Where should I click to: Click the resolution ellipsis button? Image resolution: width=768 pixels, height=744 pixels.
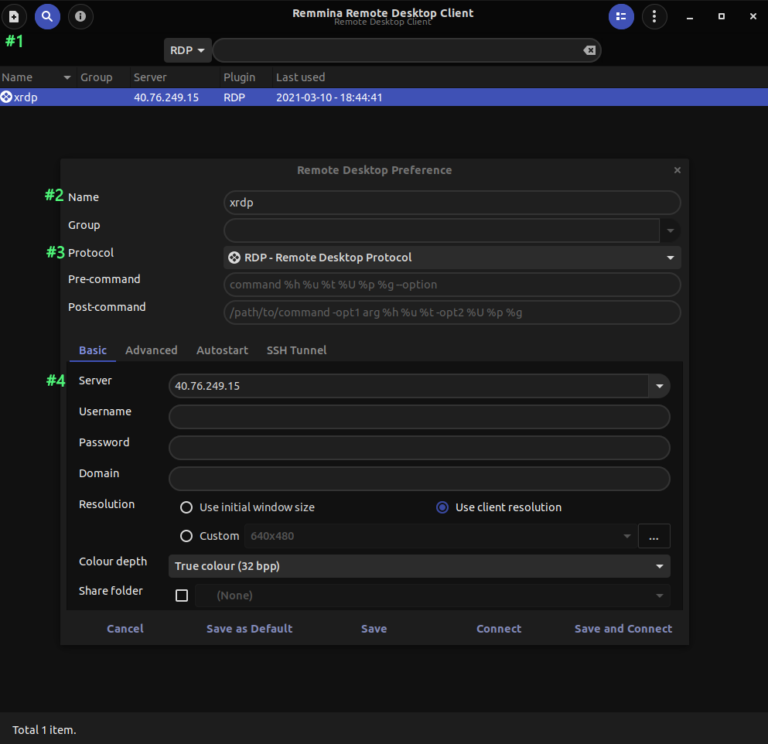[653, 536]
